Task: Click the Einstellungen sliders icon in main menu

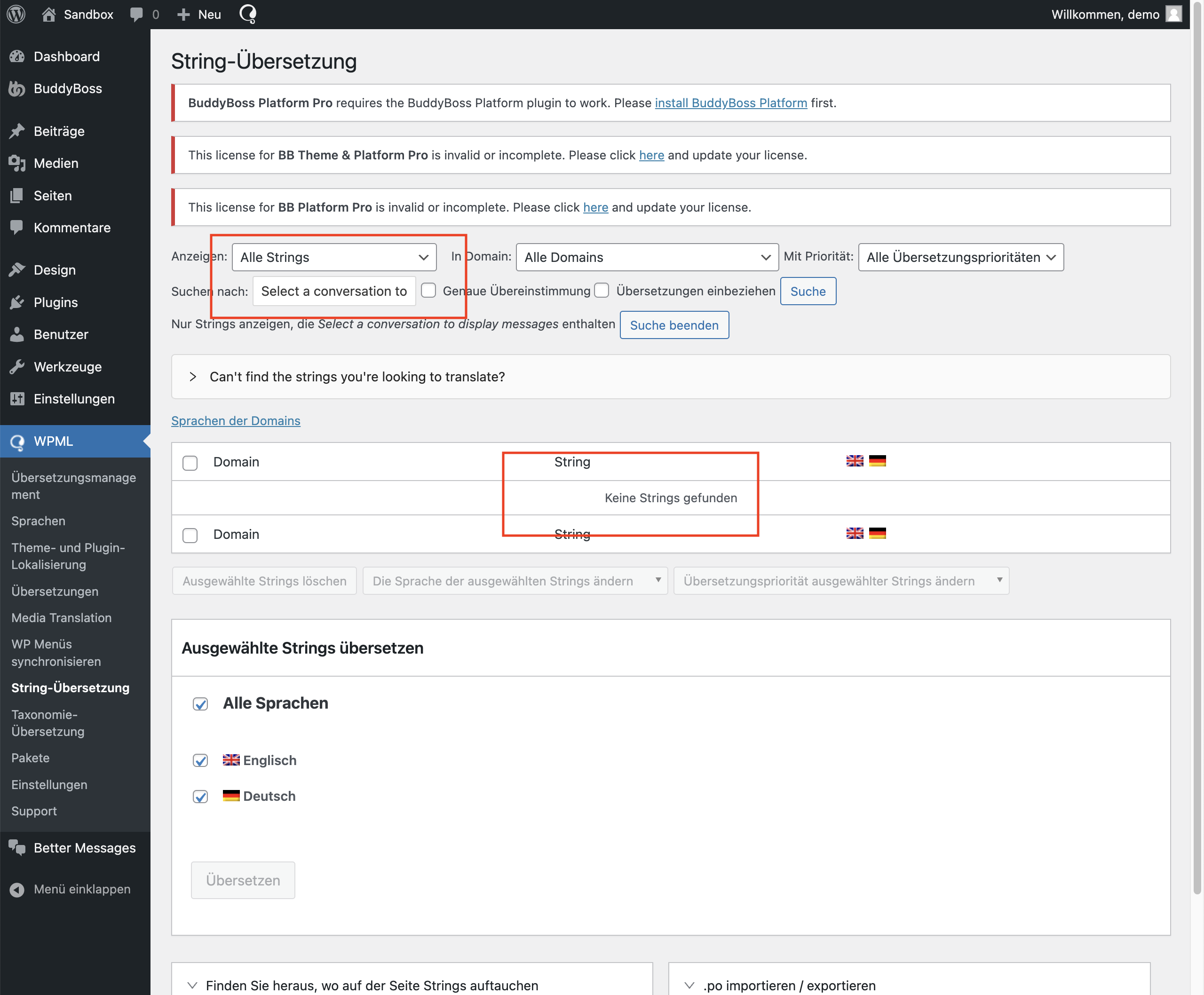Action: pyautogui.click(x=17, y=399)
